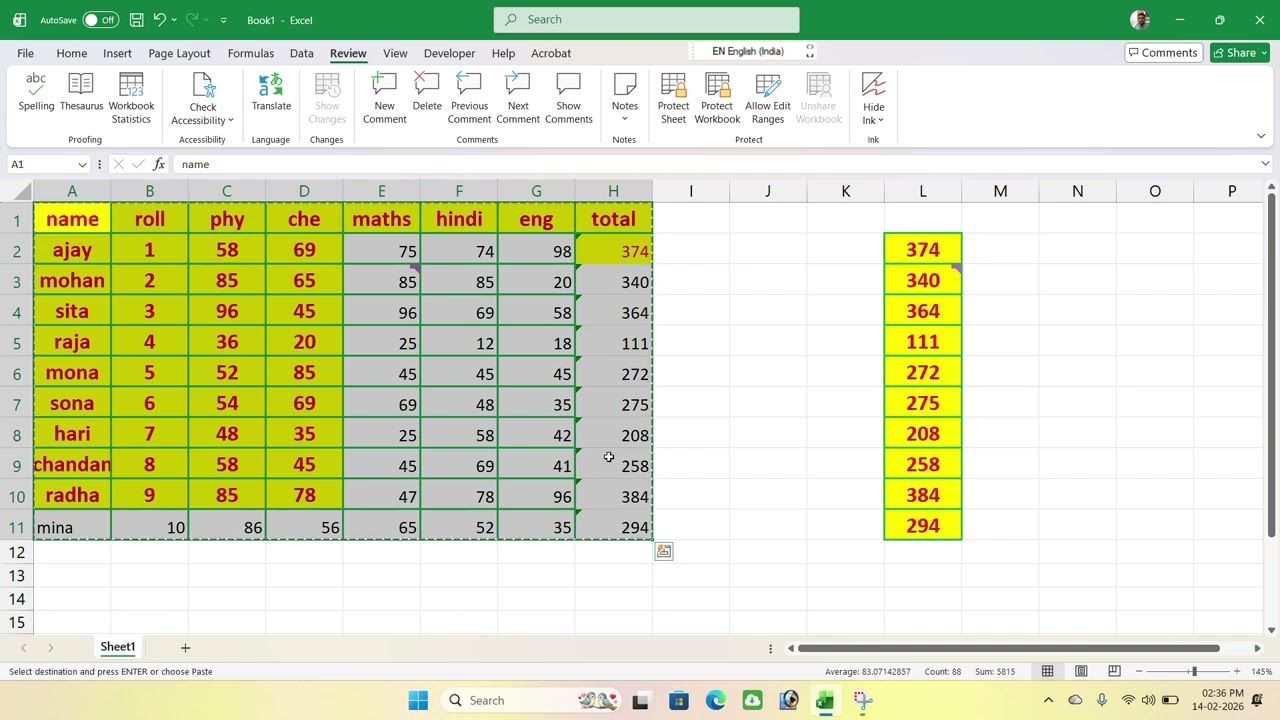Add a New Comment
The width and height of the screenshot is (1280, 720).
[x=384, y=99]
